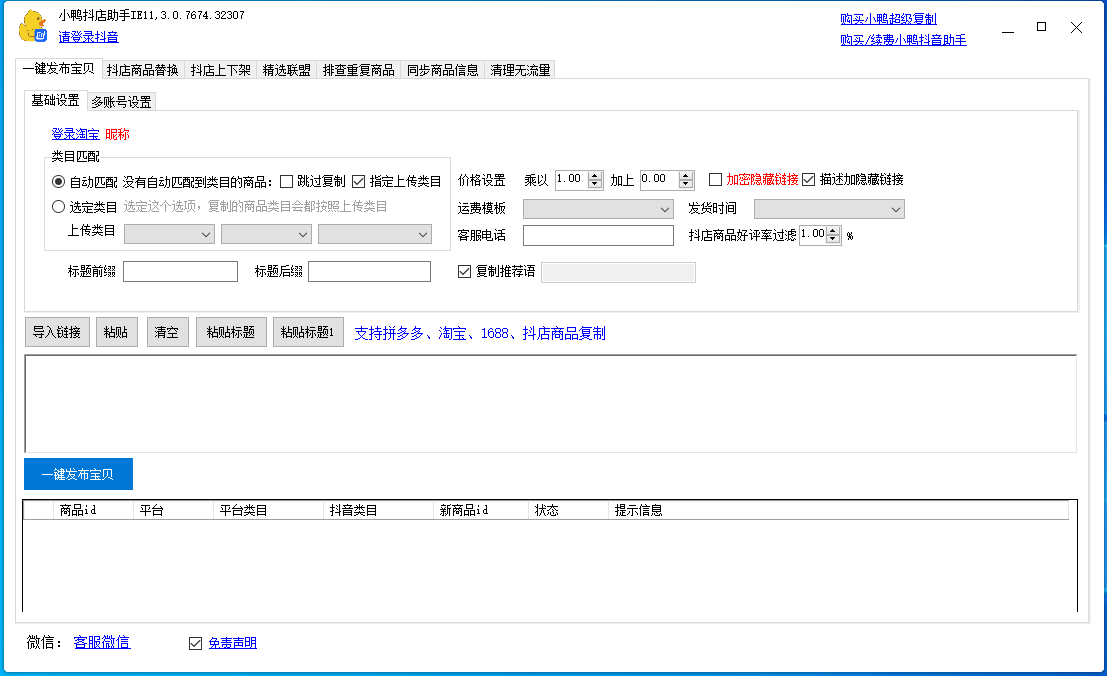Switch to the 抖店商品替换 tab

[143, 70]
